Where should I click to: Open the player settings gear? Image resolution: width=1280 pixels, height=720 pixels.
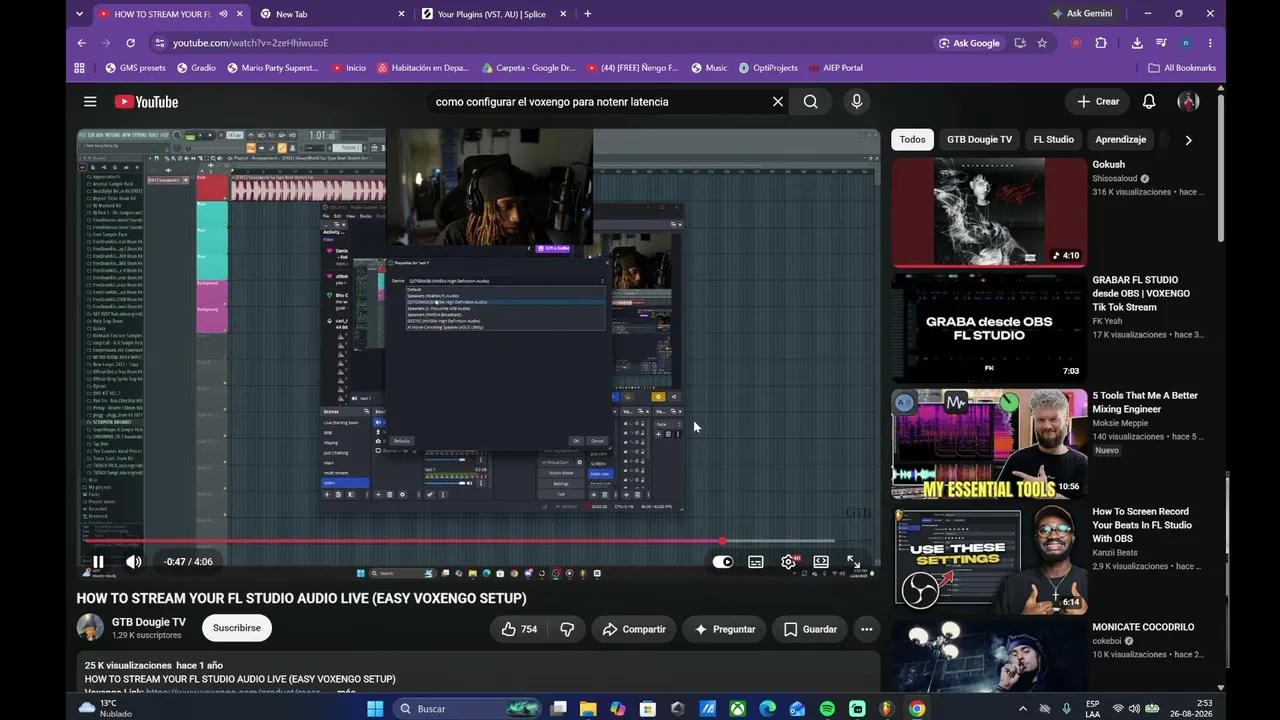point(789,562)
